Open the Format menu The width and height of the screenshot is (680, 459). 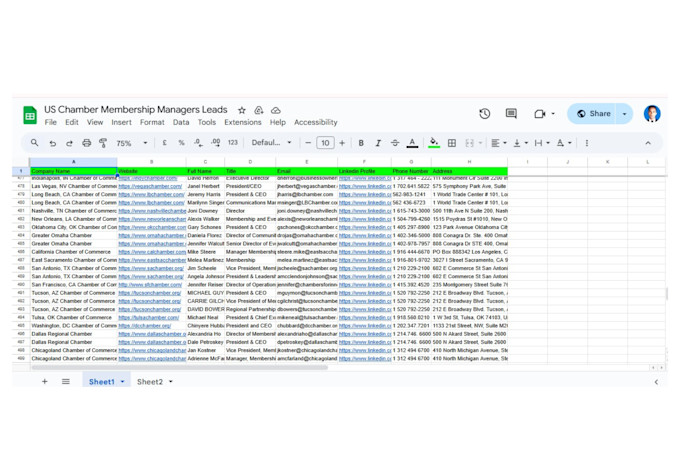pyautogui.click(x=152, y=122)
